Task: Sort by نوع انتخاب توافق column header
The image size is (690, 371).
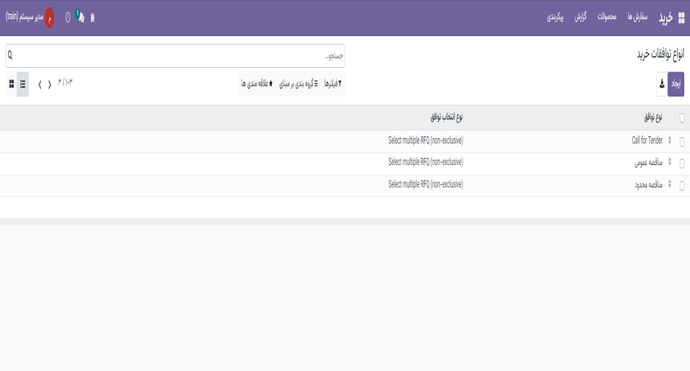Action: point(446,117)
